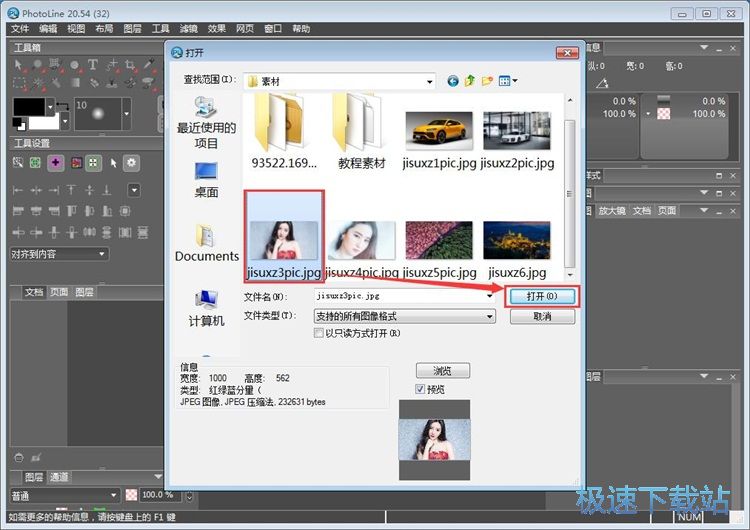Uncheck the preview checkbox
The height and width of the screenshot is (530, 750).
click(420, 389)
